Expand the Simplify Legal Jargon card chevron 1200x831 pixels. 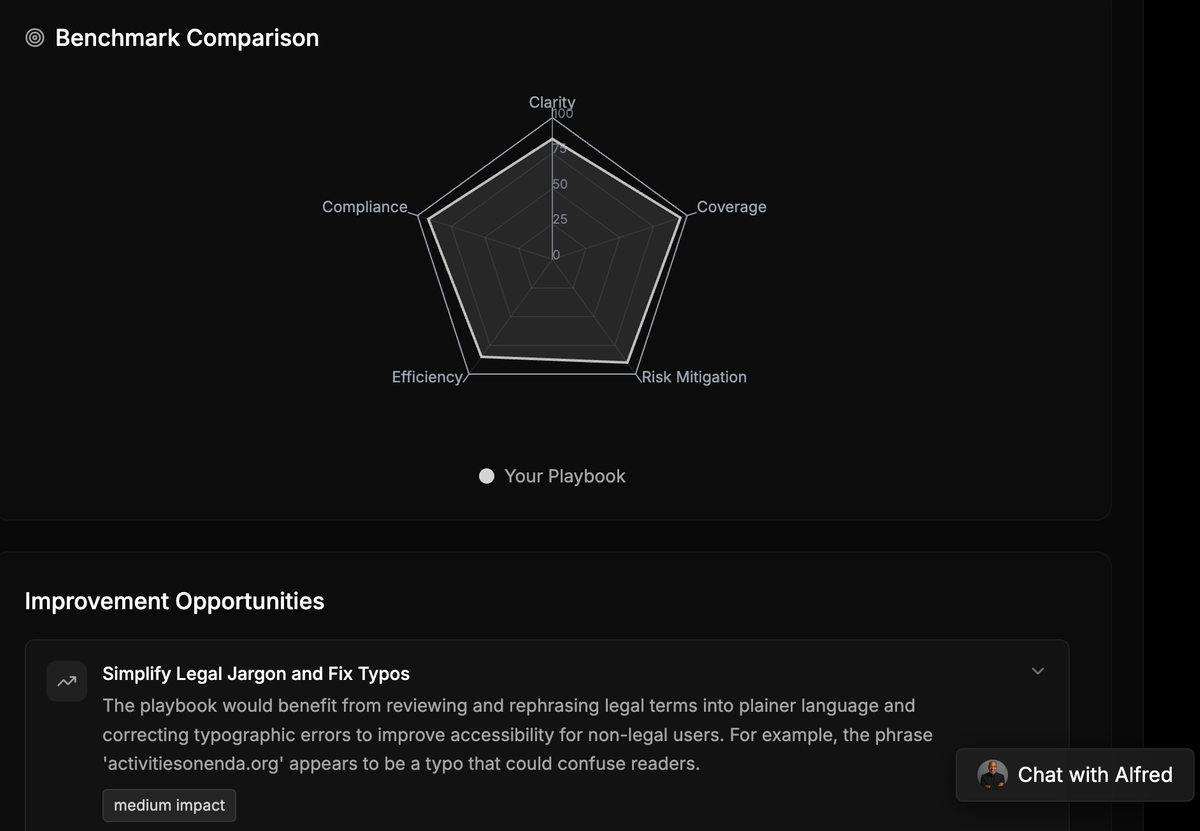pyautogui.click(x=1037, y=671)
